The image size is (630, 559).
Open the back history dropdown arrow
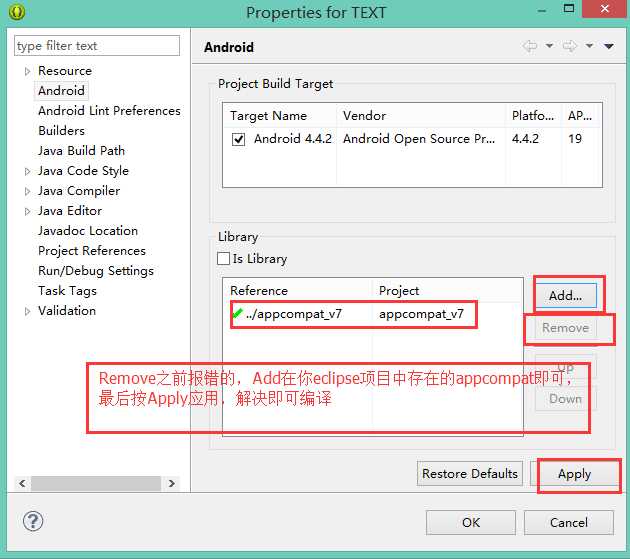pyautogui.click(x=549, y=46)
